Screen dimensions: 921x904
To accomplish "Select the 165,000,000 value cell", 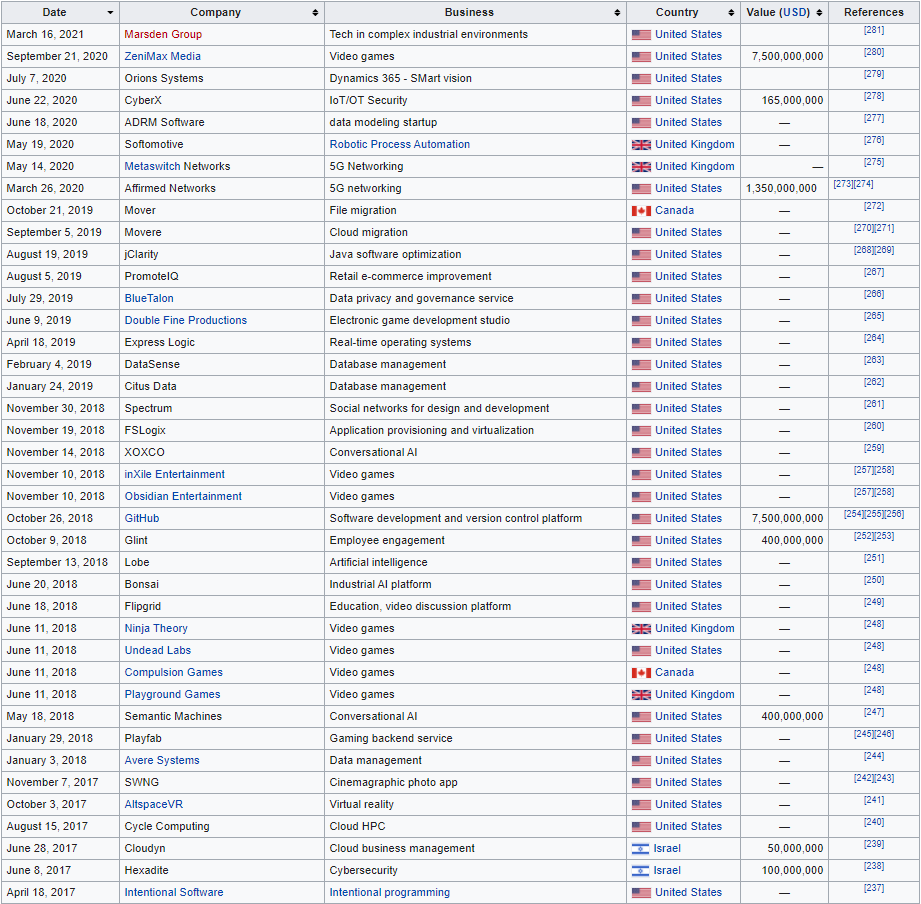I will [784, 100].
